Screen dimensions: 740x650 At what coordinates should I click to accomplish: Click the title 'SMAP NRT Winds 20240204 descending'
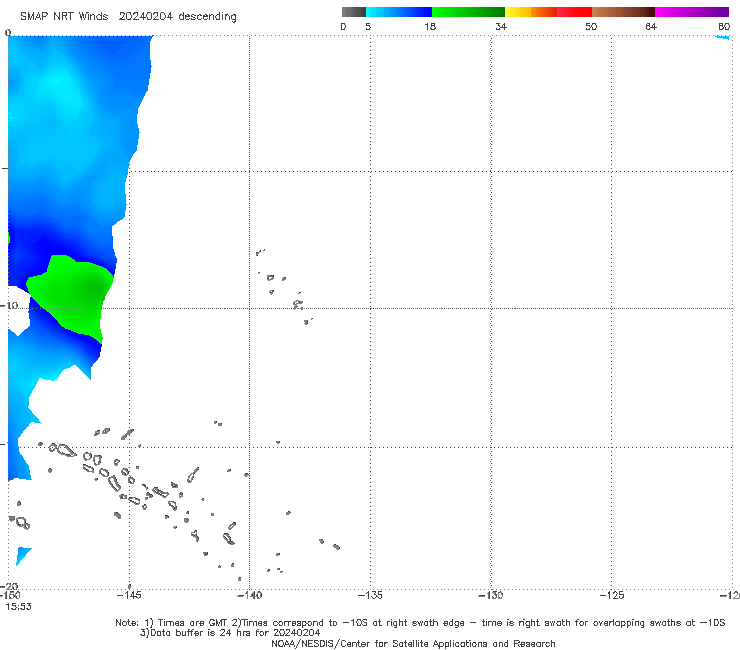(x=128, y=16)
